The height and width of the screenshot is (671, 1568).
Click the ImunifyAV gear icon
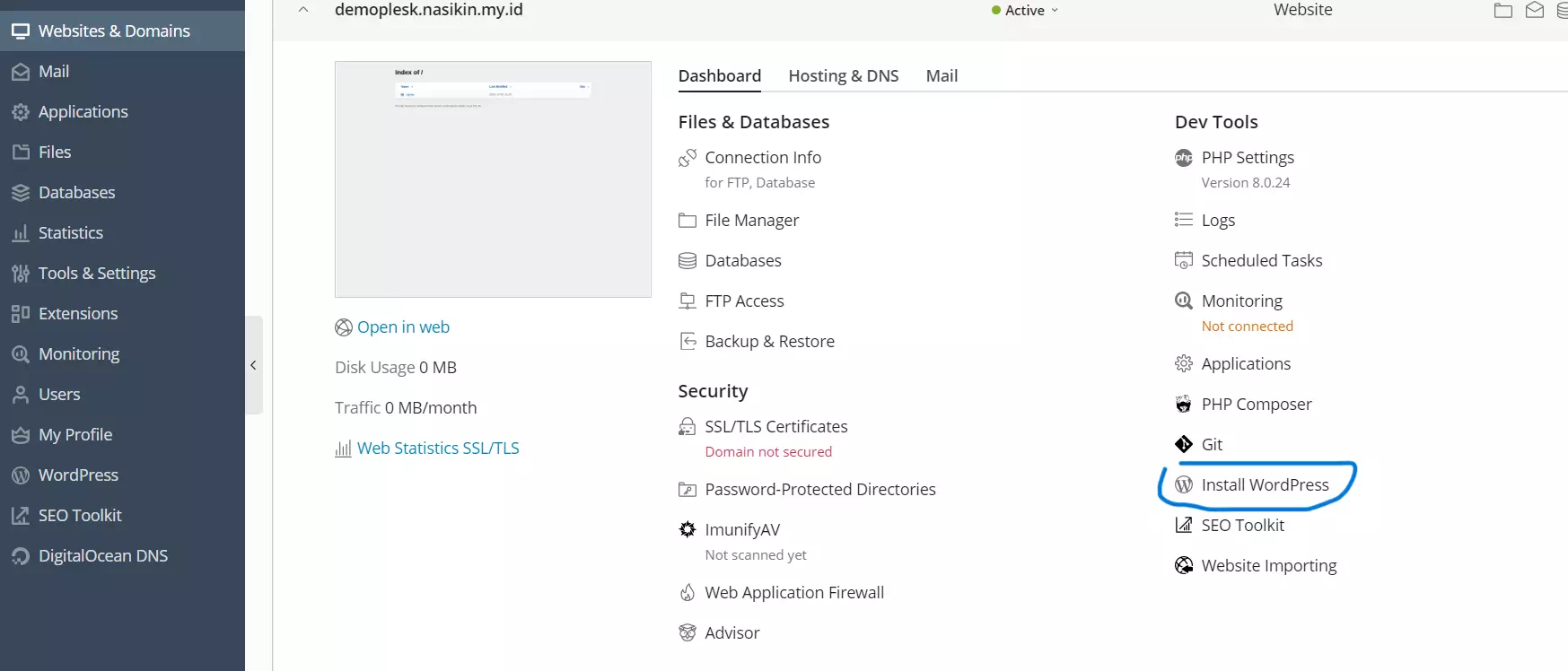688,530
